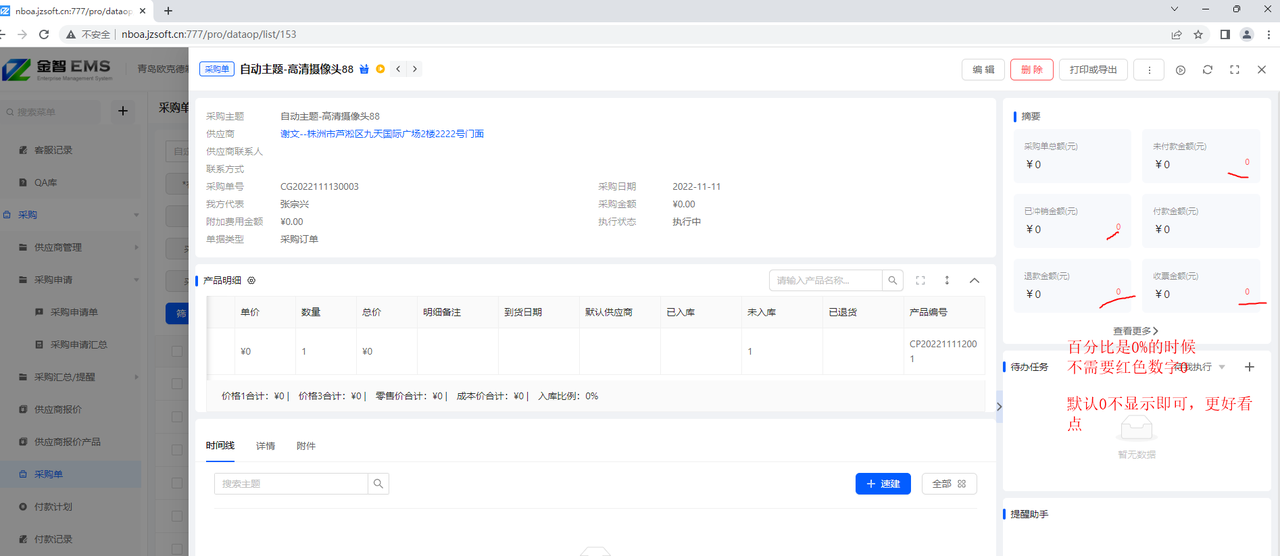Open browser side panel icon
The image size is (1280, 556).
coord(1225,34)
